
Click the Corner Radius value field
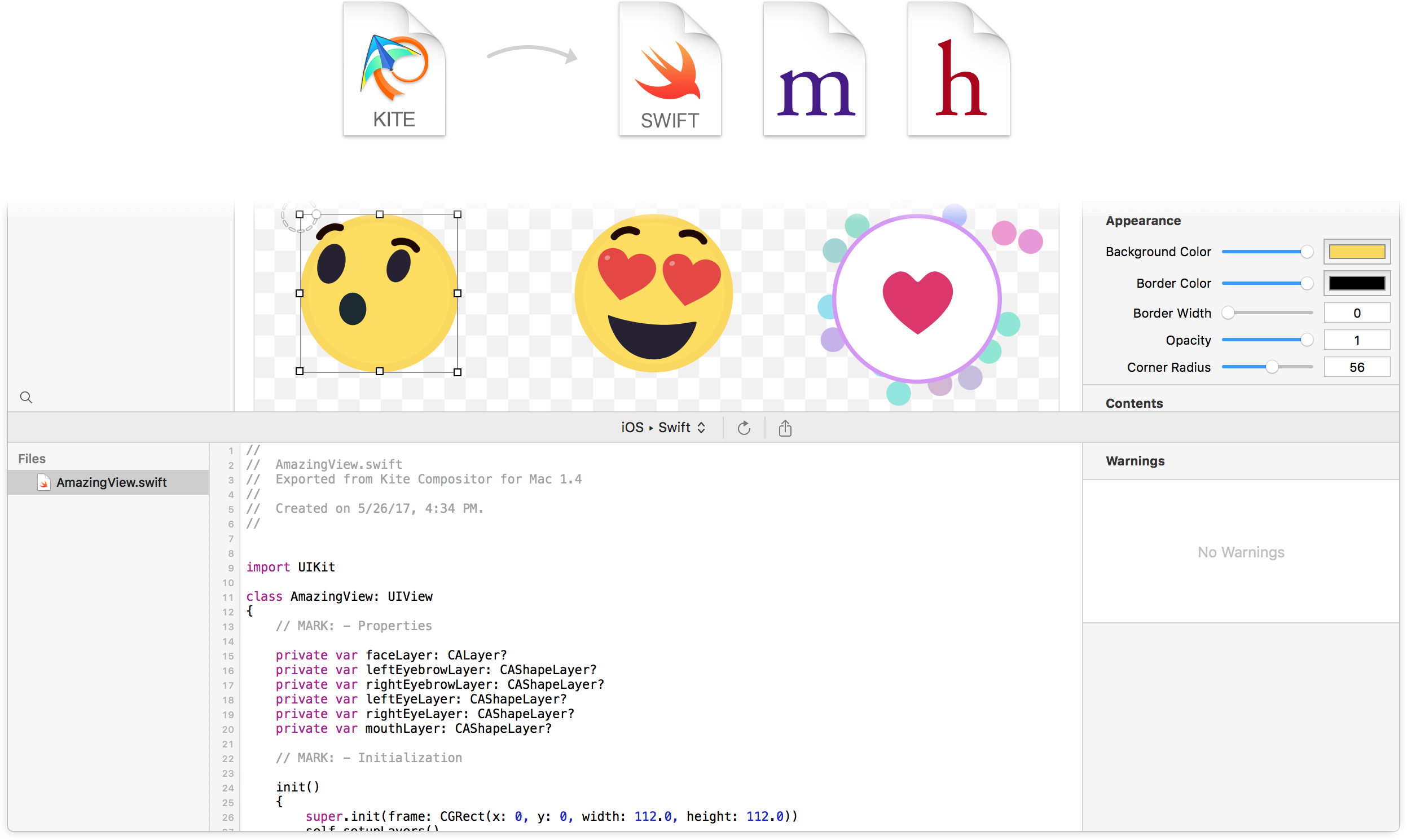[x=1357, y=367]
